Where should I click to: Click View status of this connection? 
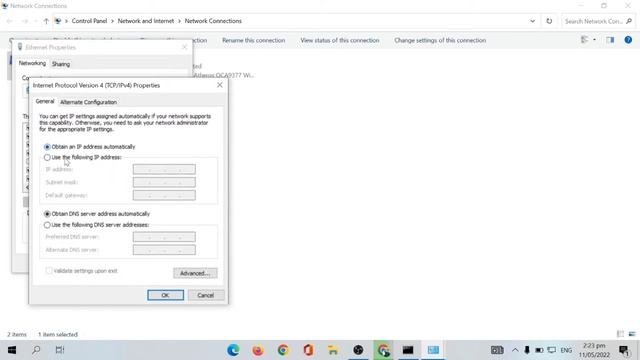point(340,40)
